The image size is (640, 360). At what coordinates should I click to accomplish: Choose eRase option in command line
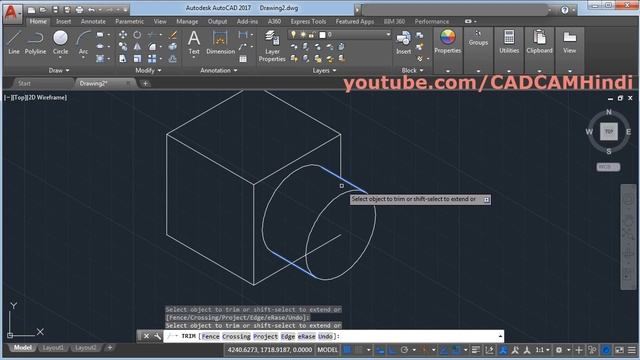[x=306, y=336]
